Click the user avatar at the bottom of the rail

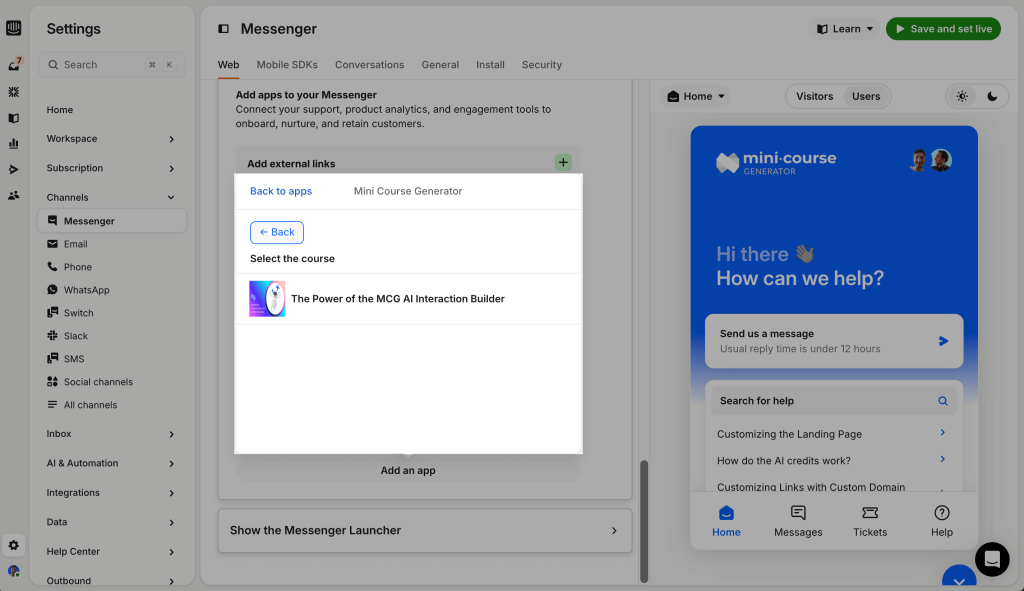(13, 571)
